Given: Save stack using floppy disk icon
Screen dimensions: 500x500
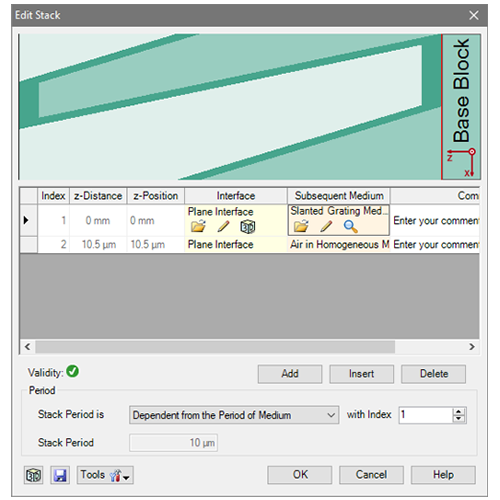Looking at the screenshot, I should pos(60,475).
